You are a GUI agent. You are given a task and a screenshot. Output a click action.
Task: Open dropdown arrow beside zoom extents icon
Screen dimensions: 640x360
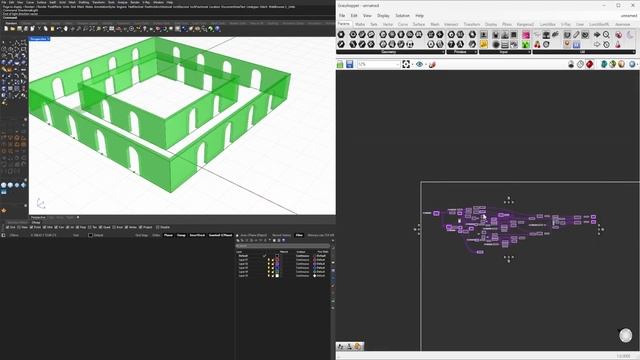(412, 64)
